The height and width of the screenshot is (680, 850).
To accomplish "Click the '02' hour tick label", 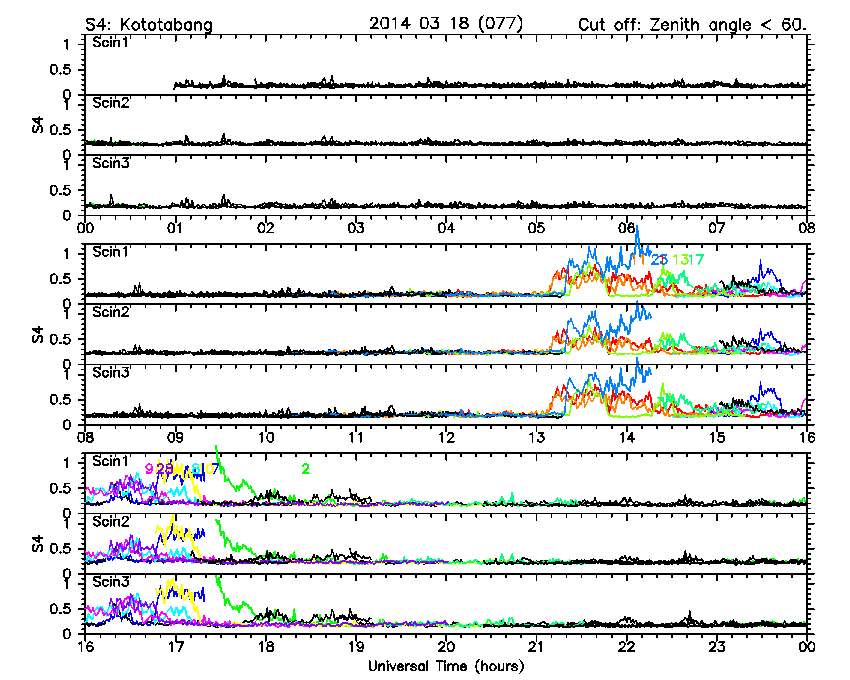I will (266, 228).
